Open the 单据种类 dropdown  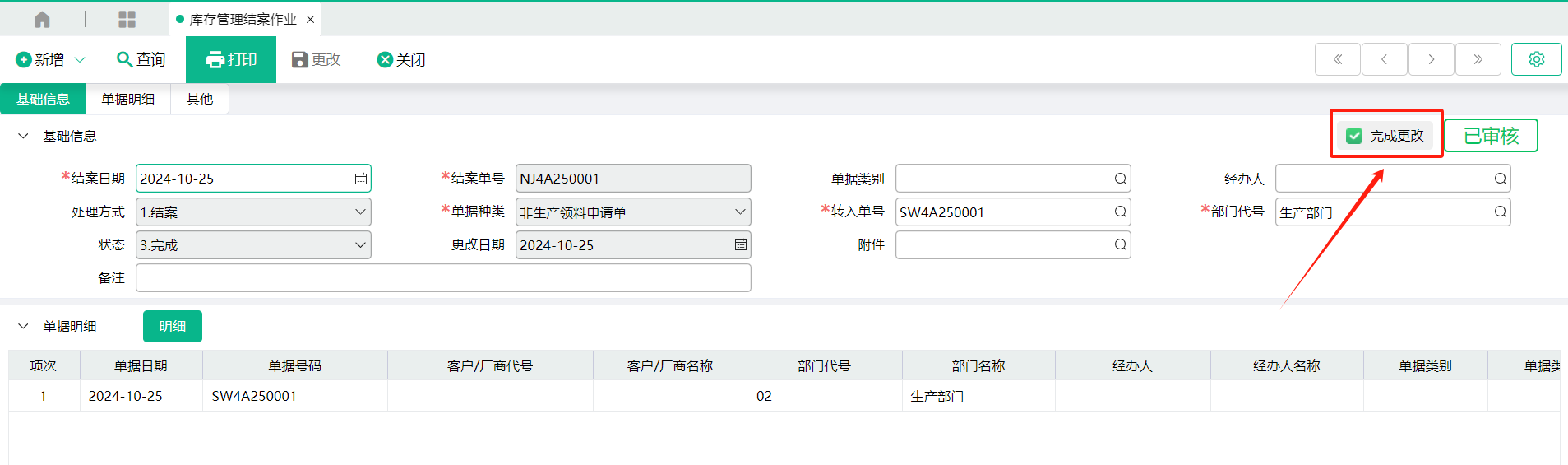point(739,212)
